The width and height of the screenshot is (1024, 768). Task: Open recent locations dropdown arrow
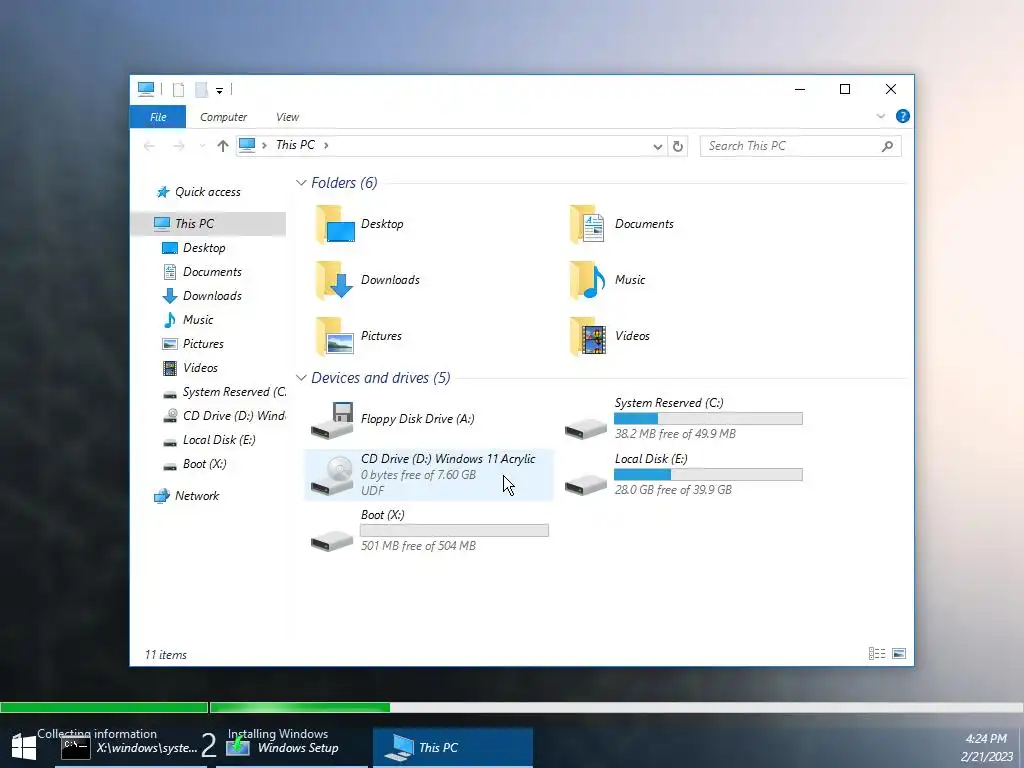click(202, 146)
